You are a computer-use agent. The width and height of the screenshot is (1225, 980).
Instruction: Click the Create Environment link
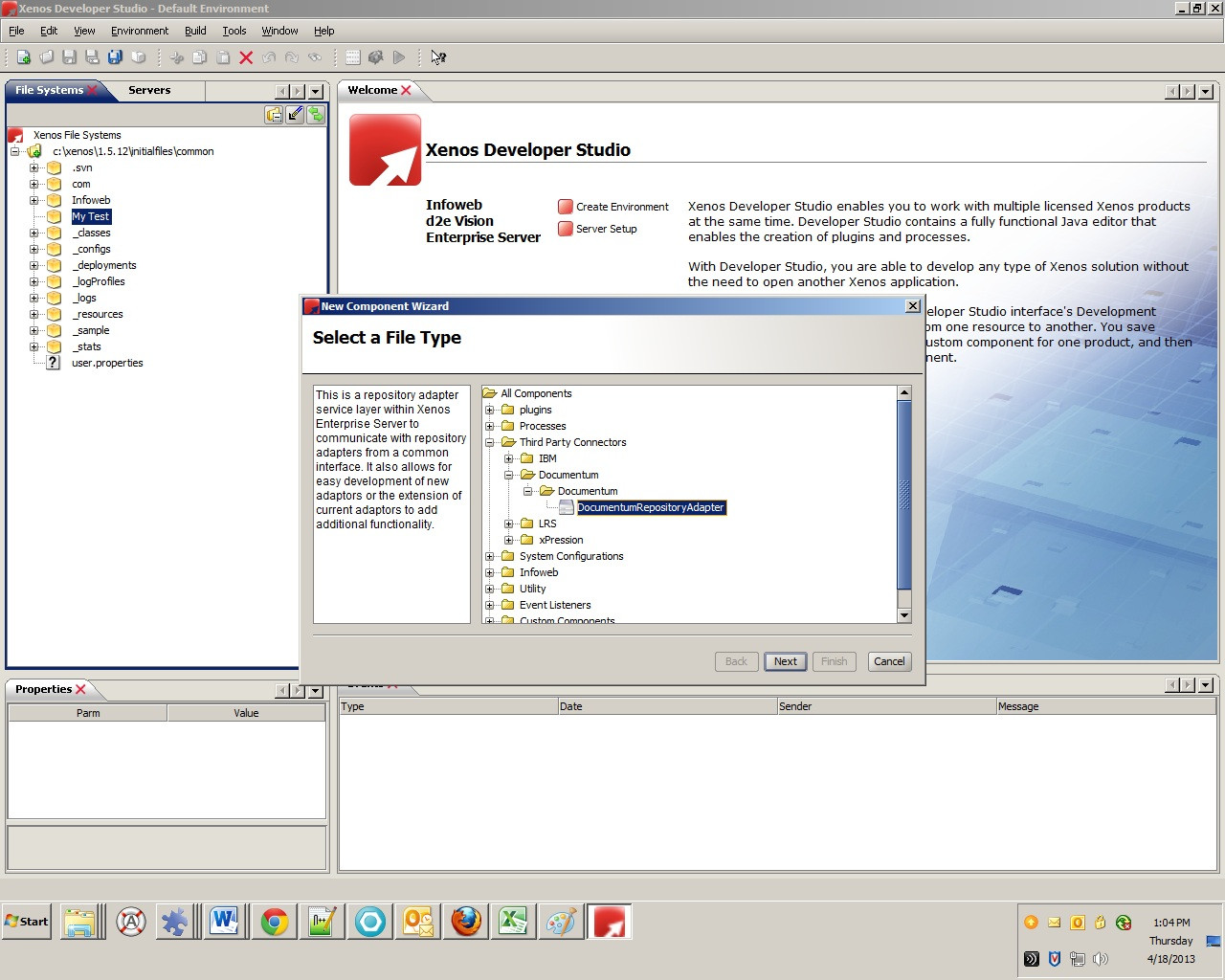[x=621, y=207]
